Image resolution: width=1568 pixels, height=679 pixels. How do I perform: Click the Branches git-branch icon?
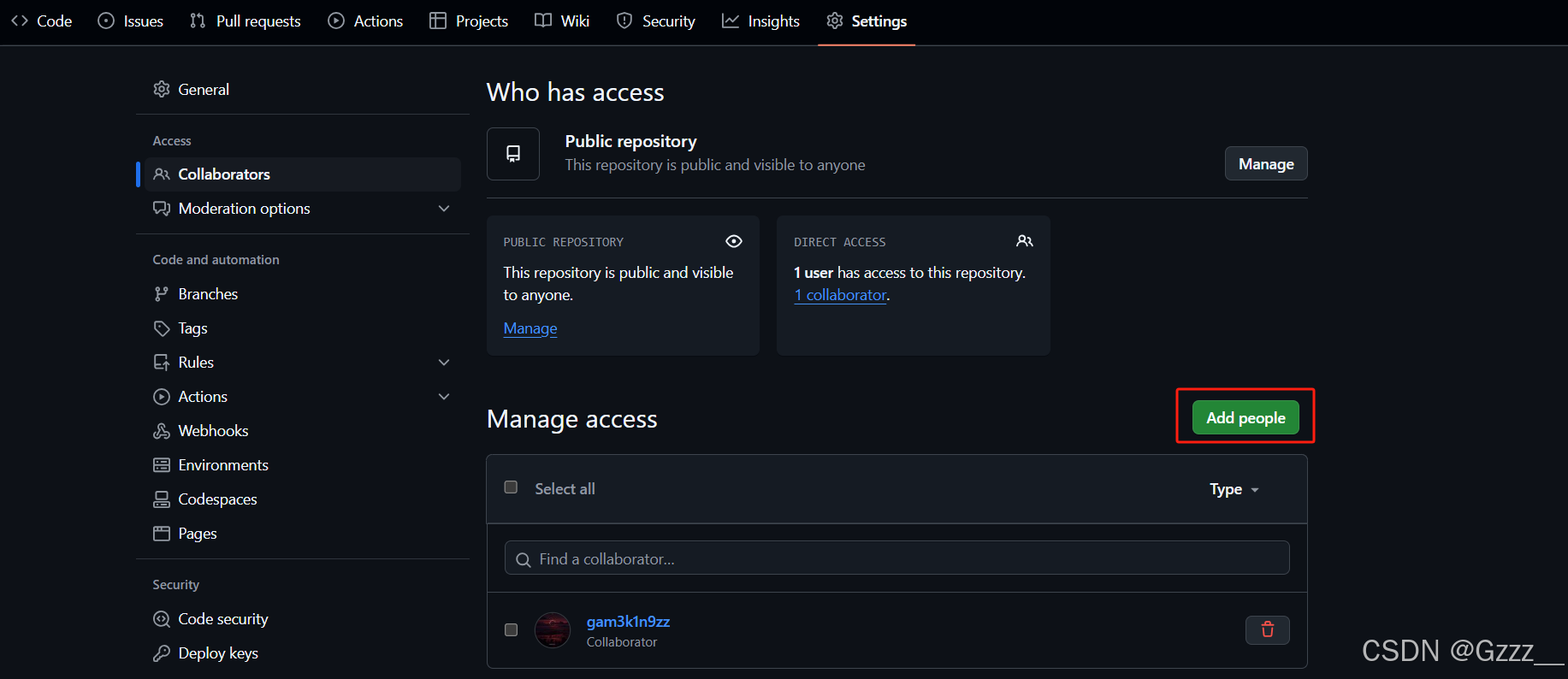(162, 293)
